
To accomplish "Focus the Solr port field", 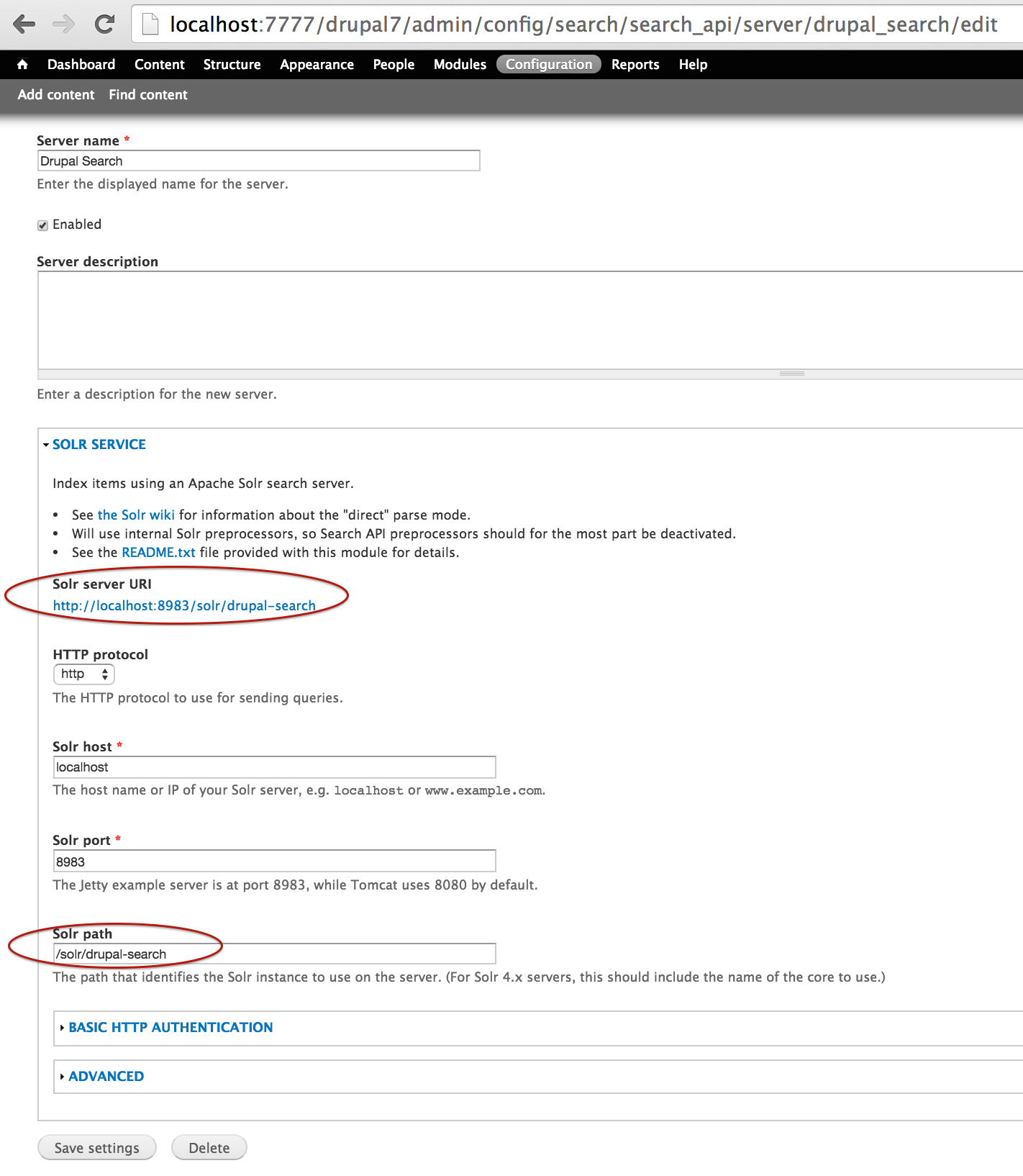I will coord(274,861).
